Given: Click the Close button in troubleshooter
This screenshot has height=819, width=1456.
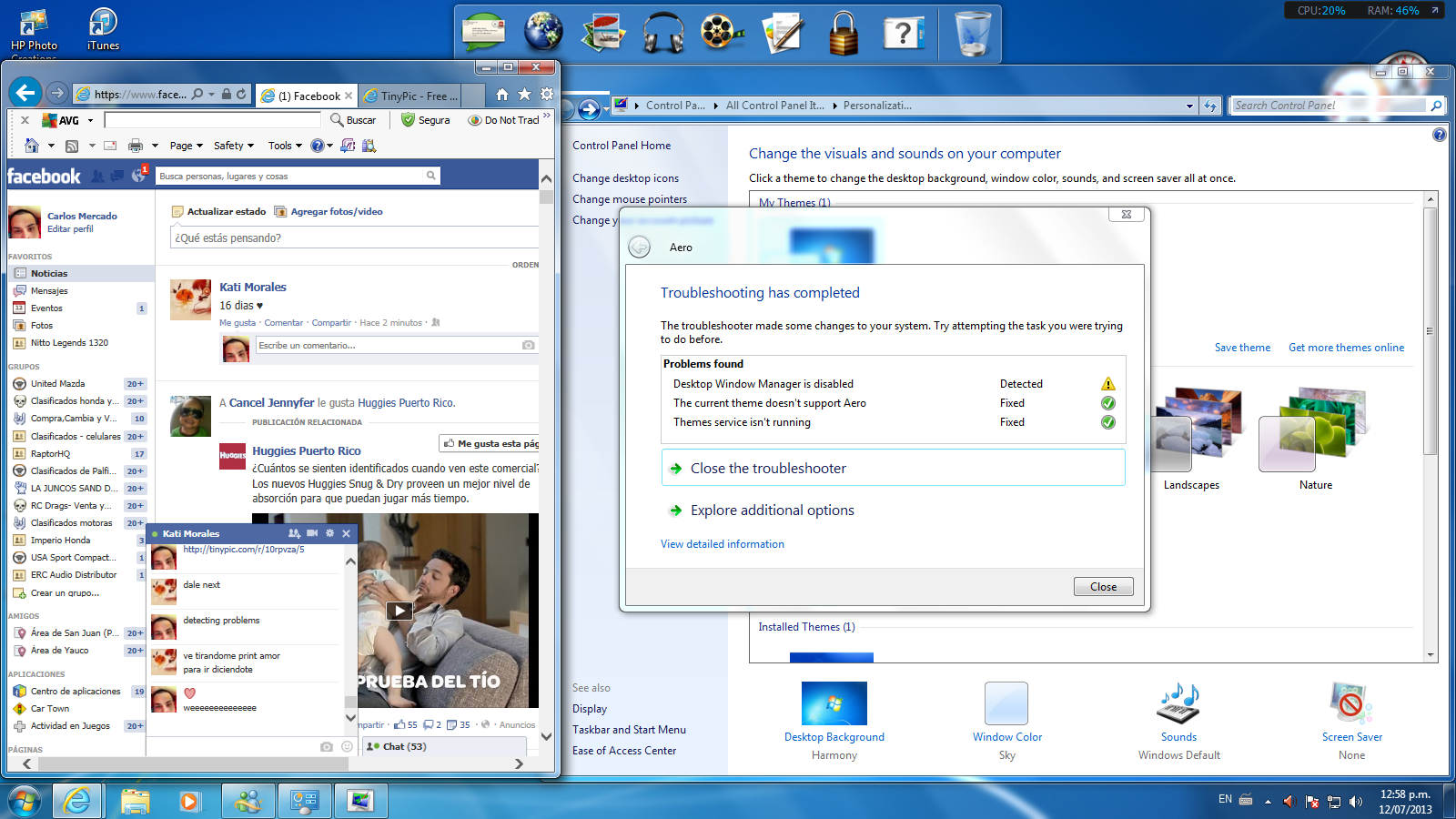Looking at the screenshot, I should (1103, 587).
